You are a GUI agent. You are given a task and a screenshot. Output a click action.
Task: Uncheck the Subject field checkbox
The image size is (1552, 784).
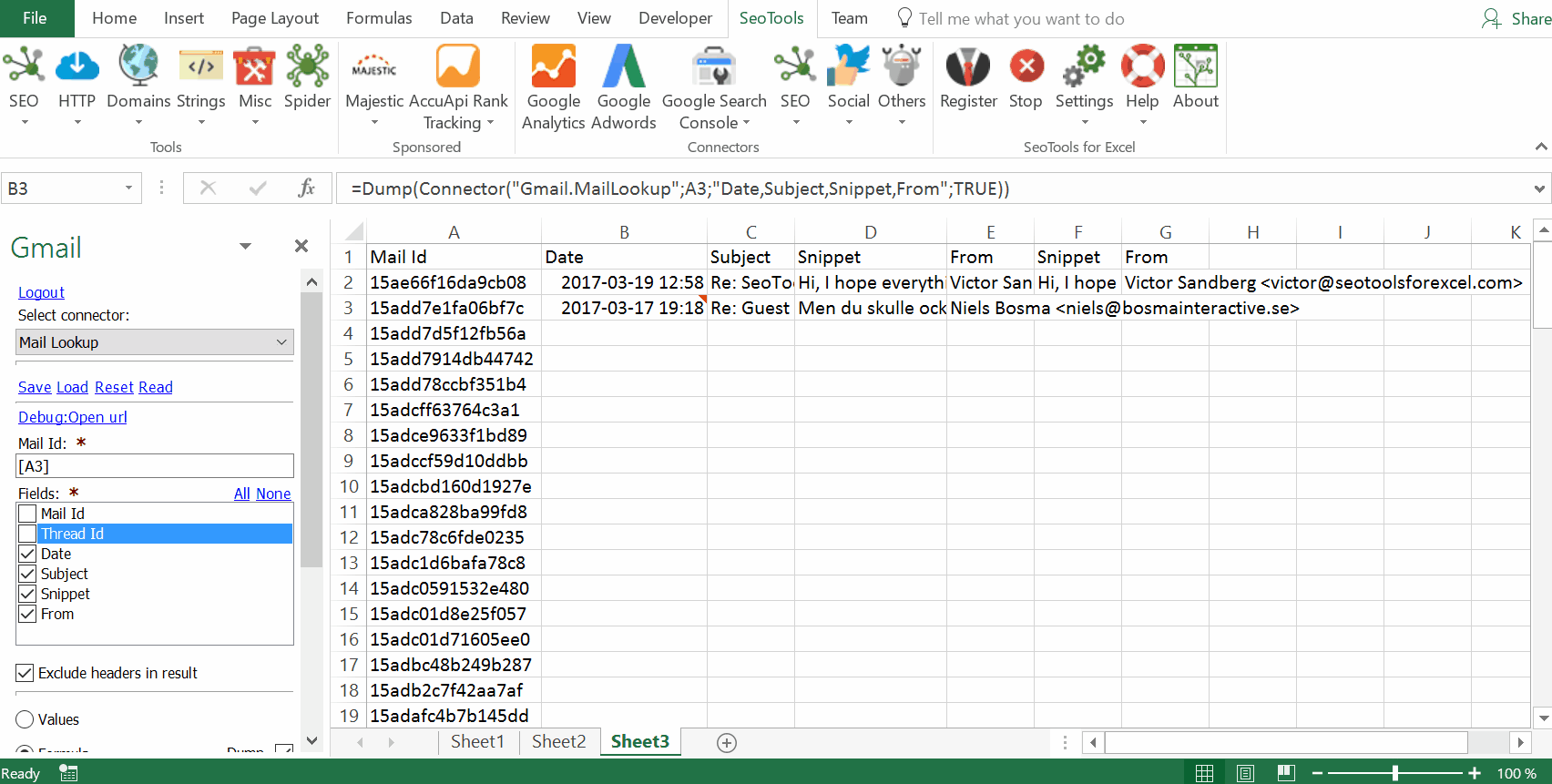tap(28, 574)
